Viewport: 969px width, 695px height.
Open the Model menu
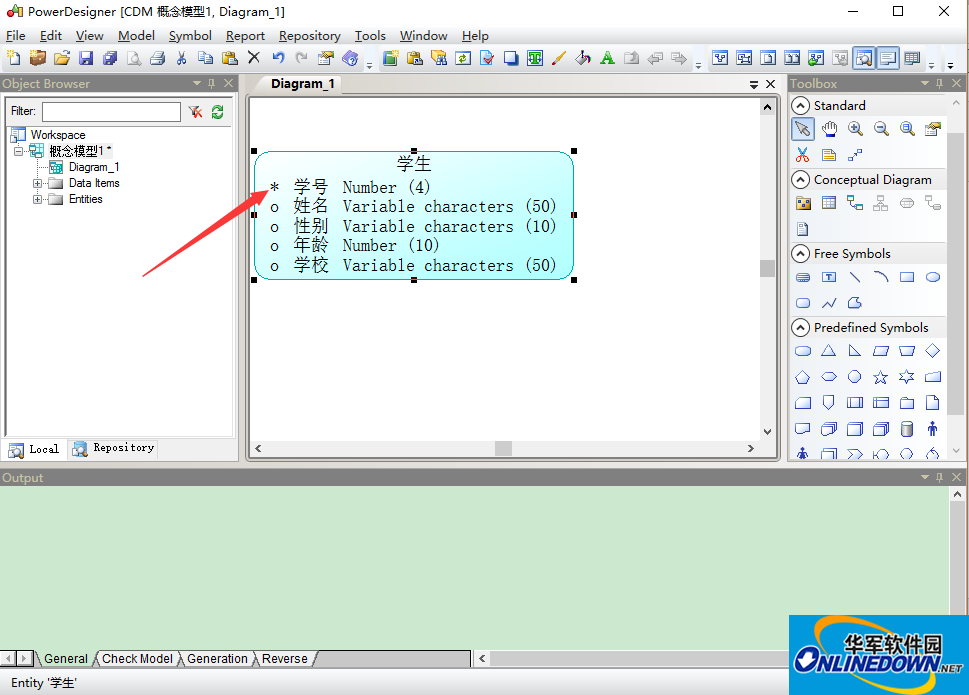coord(136,36)
